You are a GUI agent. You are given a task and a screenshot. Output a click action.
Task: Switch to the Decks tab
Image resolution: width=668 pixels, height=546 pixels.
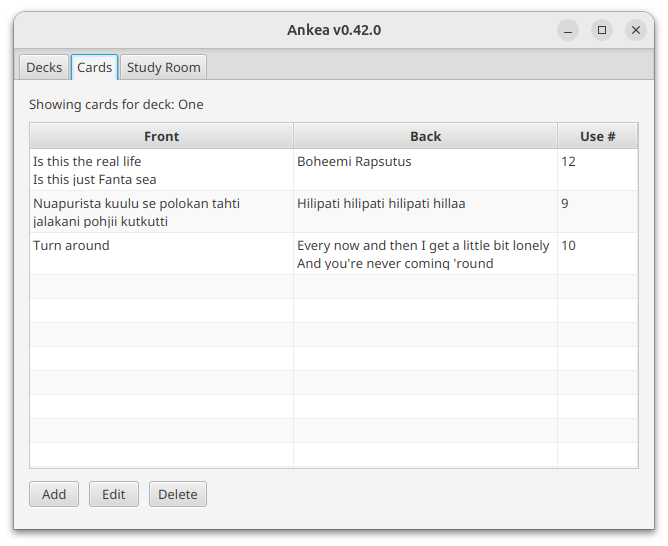click(x=44, y=68)
